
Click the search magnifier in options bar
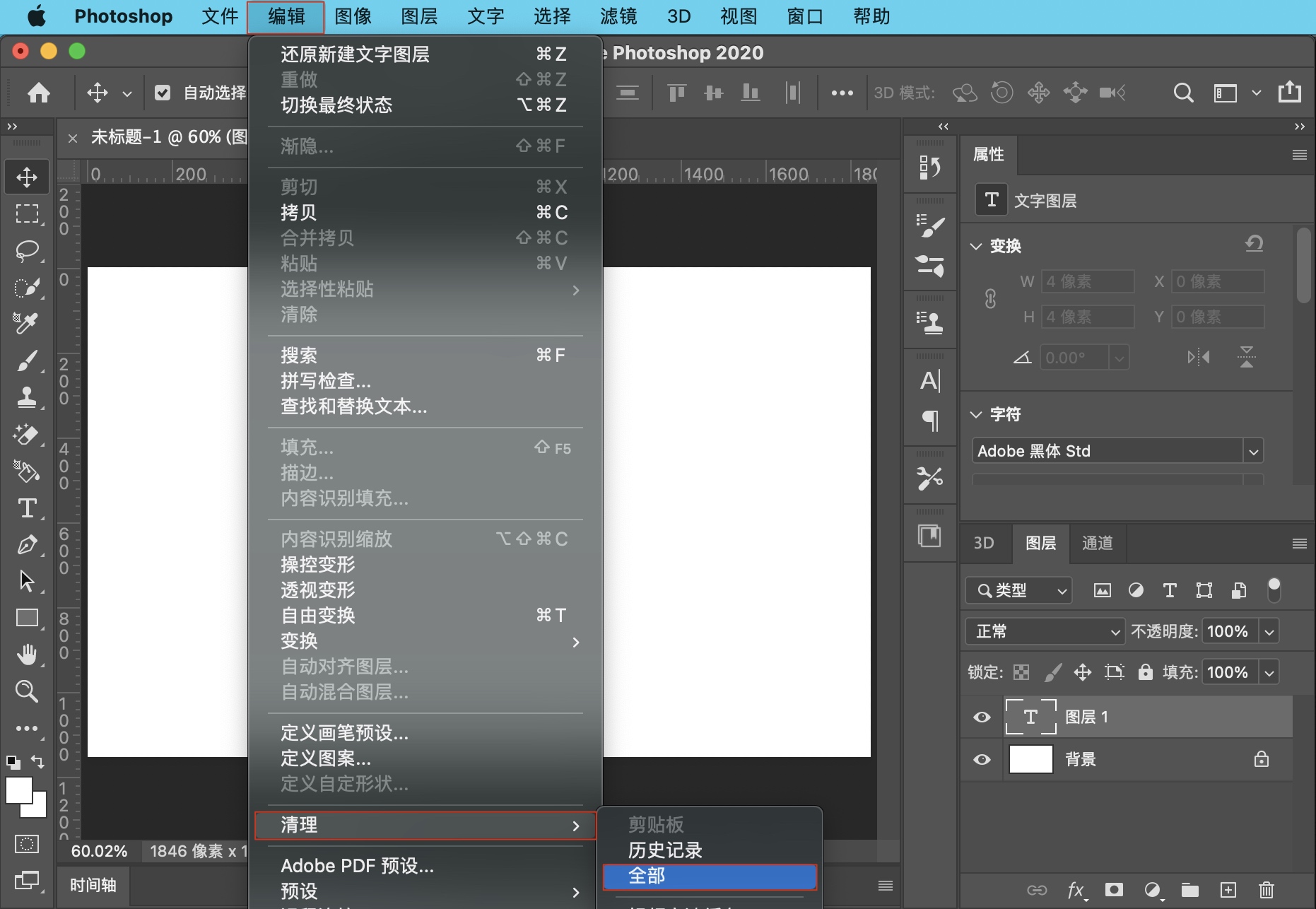click(1183, 93)
